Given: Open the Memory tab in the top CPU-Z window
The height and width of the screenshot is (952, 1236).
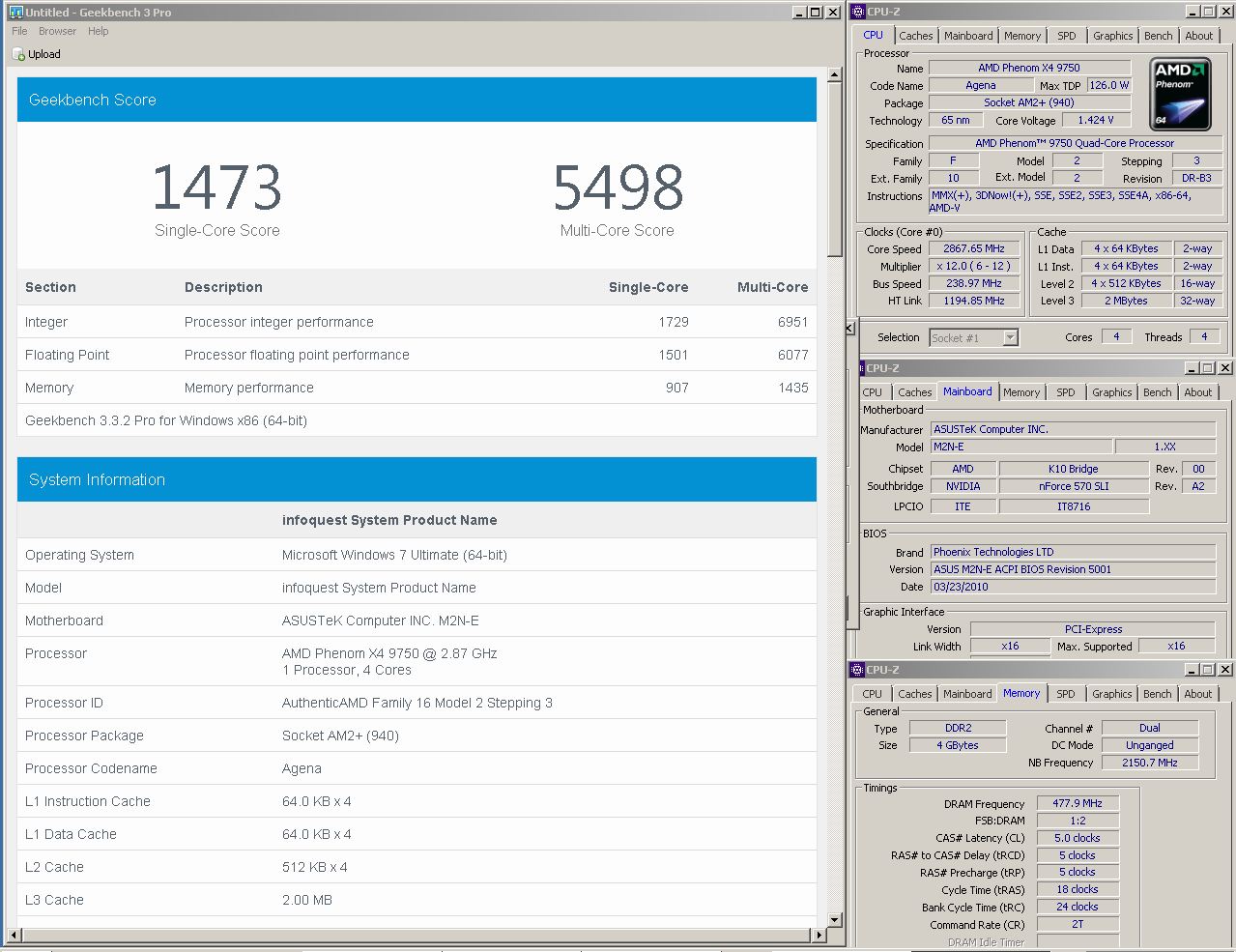Looking at the screenshot, I should (1021, 36).
